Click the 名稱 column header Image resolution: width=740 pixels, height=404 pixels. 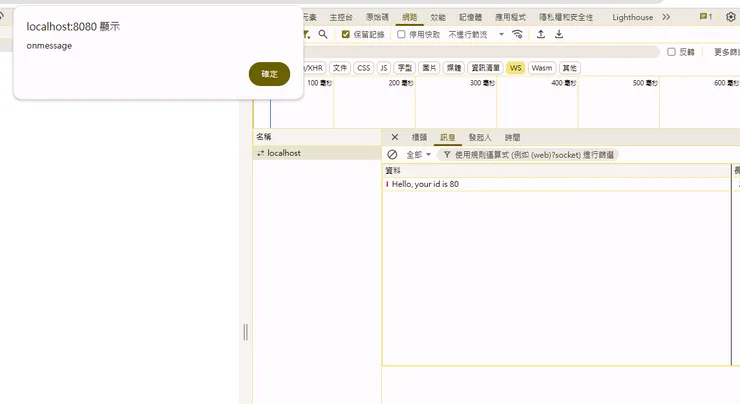(x=317, y=137)
